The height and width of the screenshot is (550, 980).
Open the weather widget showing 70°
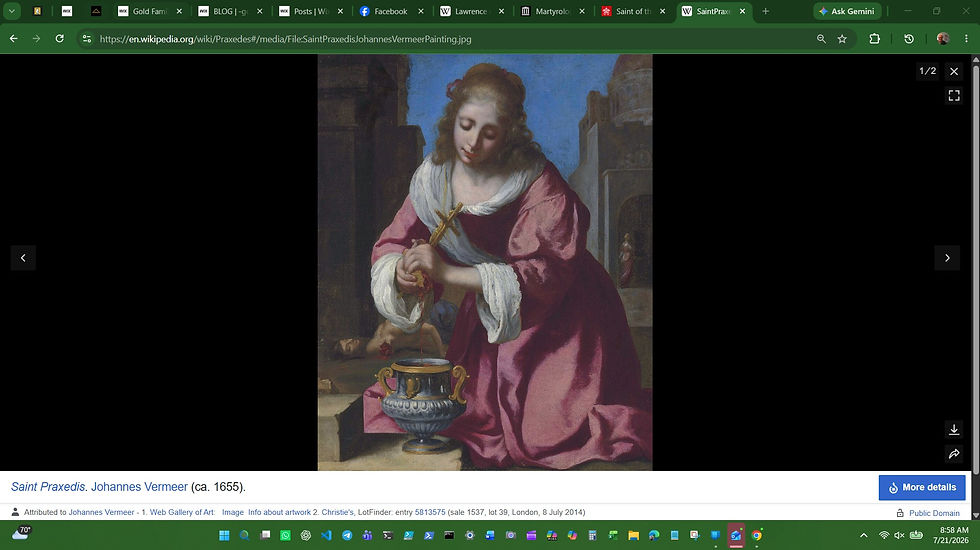21,534
